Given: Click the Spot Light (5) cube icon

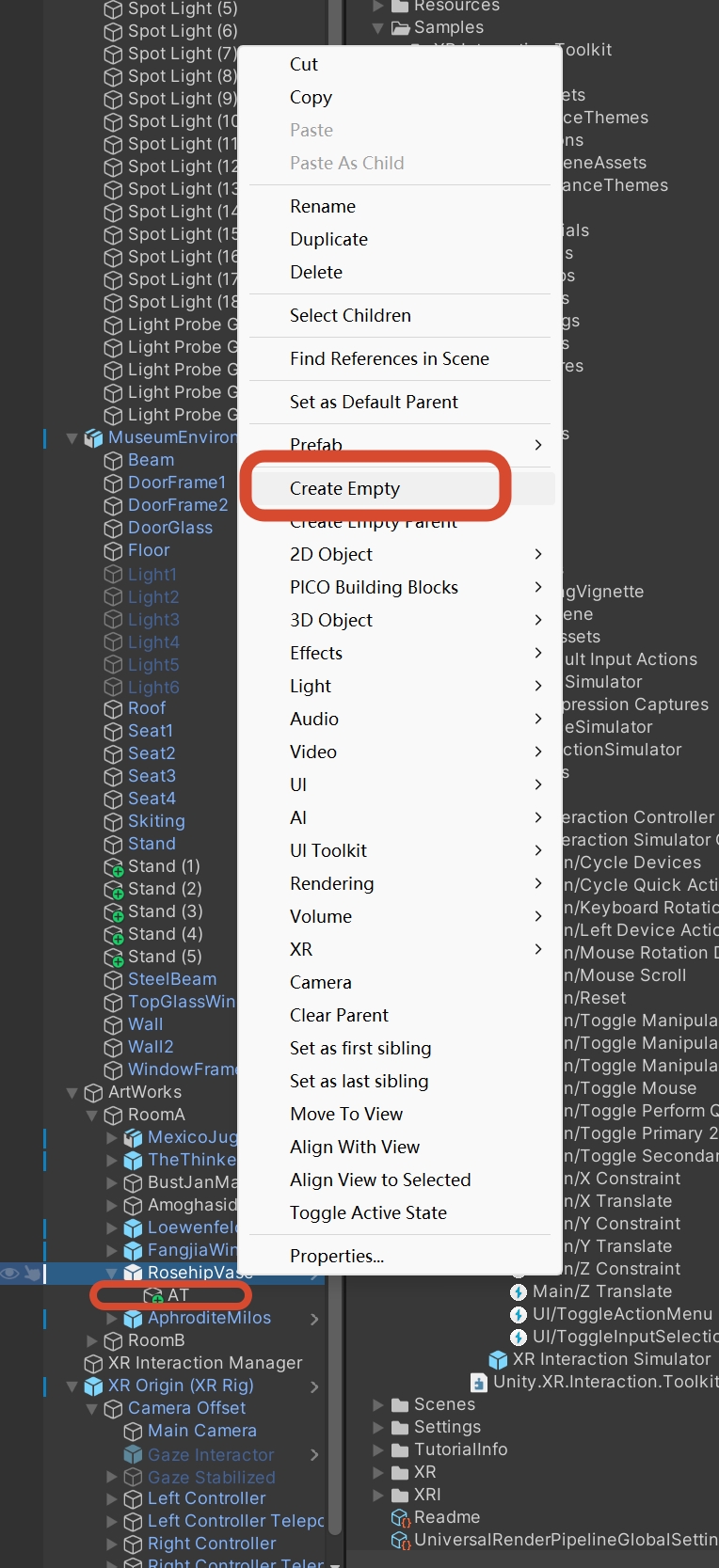Looking at the screenshot, I should pyautogui.click(x=113, y=9).
